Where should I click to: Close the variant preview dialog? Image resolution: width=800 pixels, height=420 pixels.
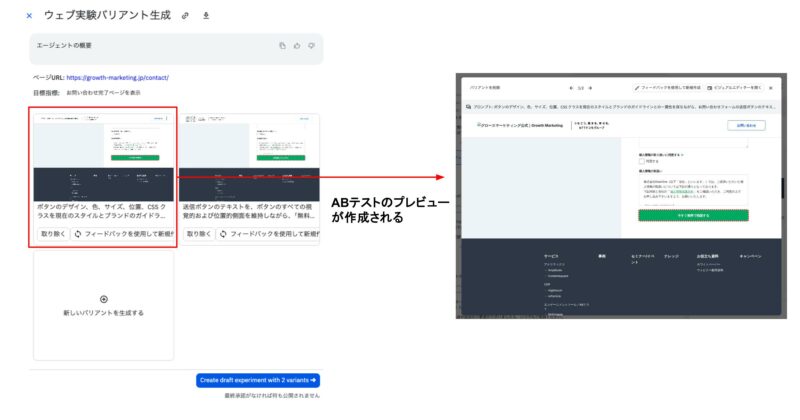pyautogui.click(x=771, y=88)
